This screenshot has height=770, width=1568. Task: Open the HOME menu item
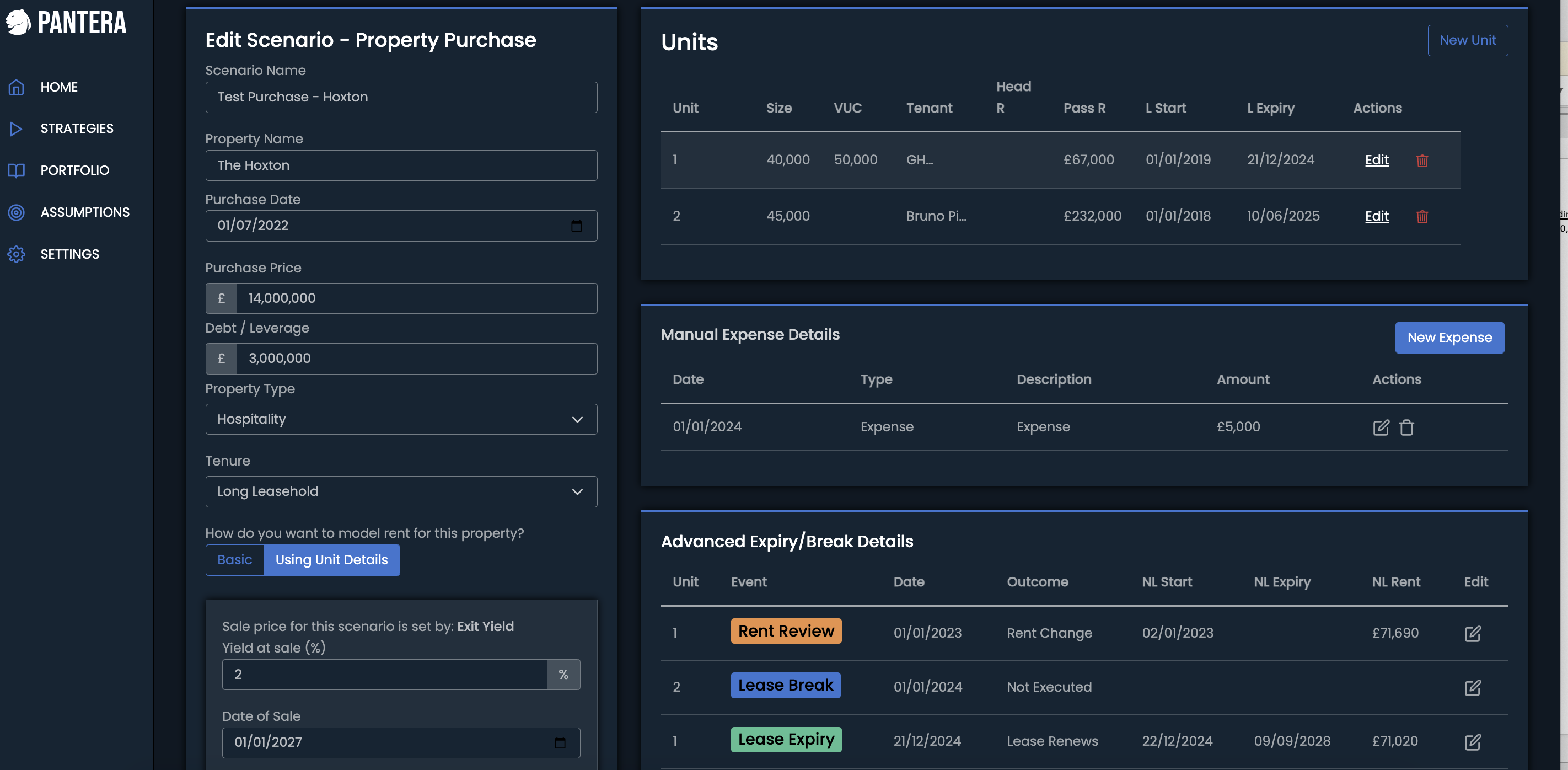pyautogui.click(x=59, y=87)
